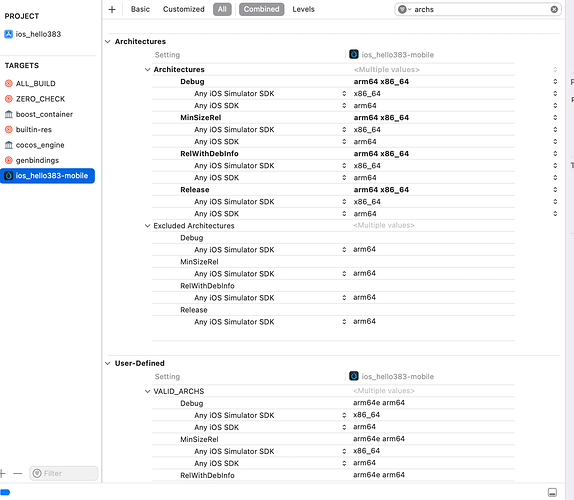Clear the archs search text
The height and width of the screenshot is (500, 574).
pos(554,10)
